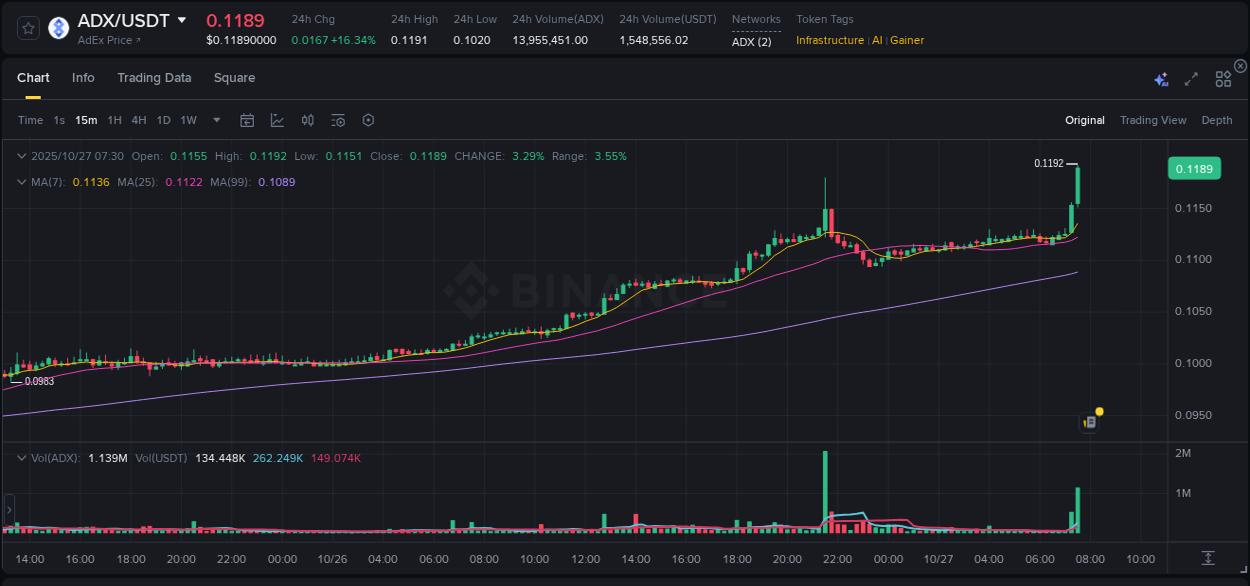1250x586 pixels.
Task: Toggle favorite star for ADX/USDT
Action: point(27,27)
